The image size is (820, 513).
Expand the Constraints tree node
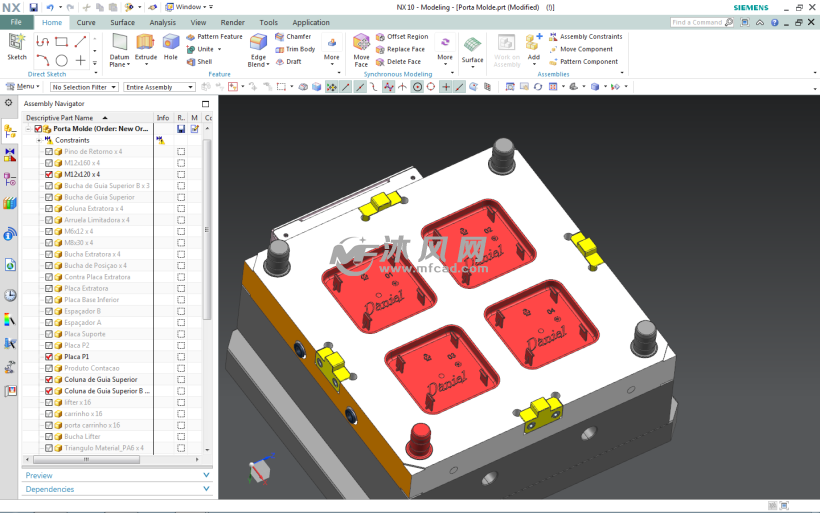click(39, 140)
